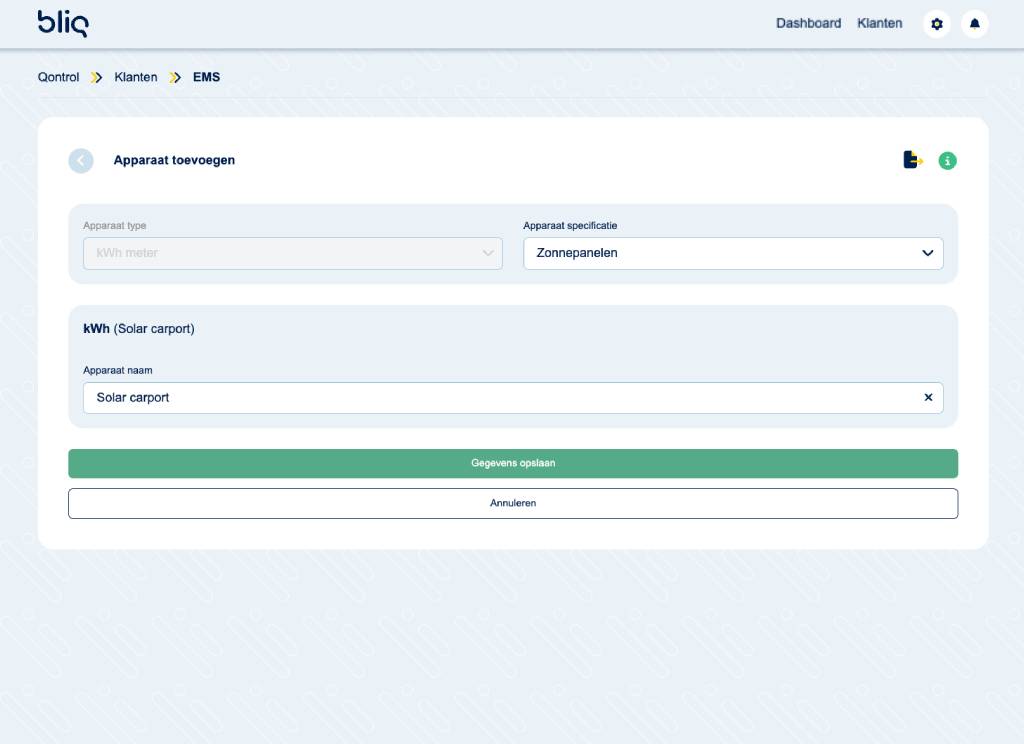Image resolution: width=1024 pixels, height=744 pixels.
Task: Open notifications with the bell icon
Action: pyautogui.click(x=974, y=24)
